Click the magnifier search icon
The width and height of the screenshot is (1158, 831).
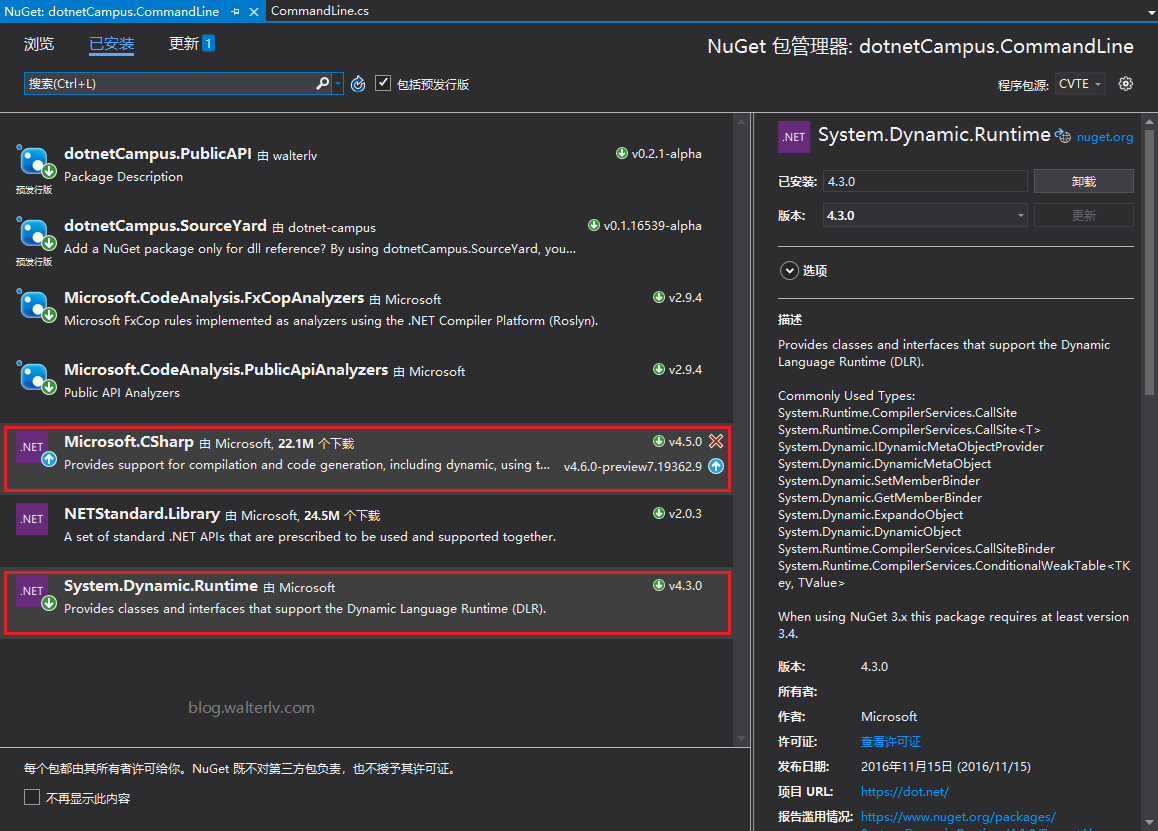coord(324,84)
